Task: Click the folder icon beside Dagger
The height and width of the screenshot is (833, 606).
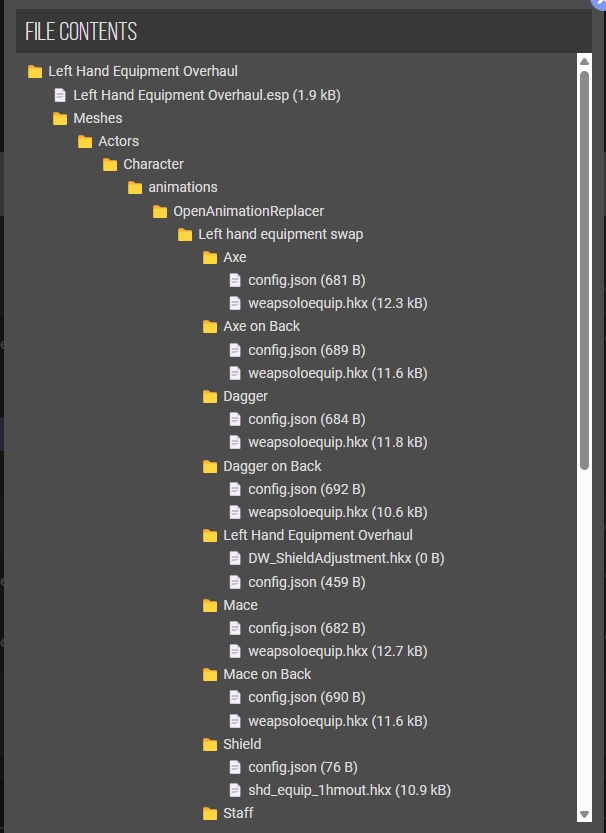Action: [x=210, y=397]
